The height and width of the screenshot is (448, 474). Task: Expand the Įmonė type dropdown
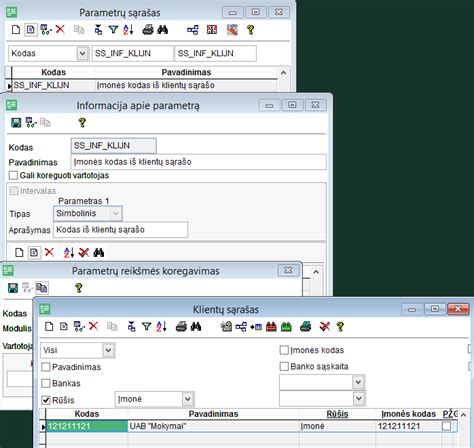188,399
